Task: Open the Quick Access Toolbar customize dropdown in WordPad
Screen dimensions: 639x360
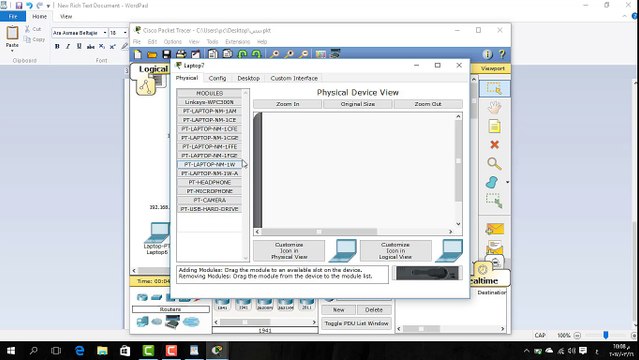Action: click(x=48, y=6)
